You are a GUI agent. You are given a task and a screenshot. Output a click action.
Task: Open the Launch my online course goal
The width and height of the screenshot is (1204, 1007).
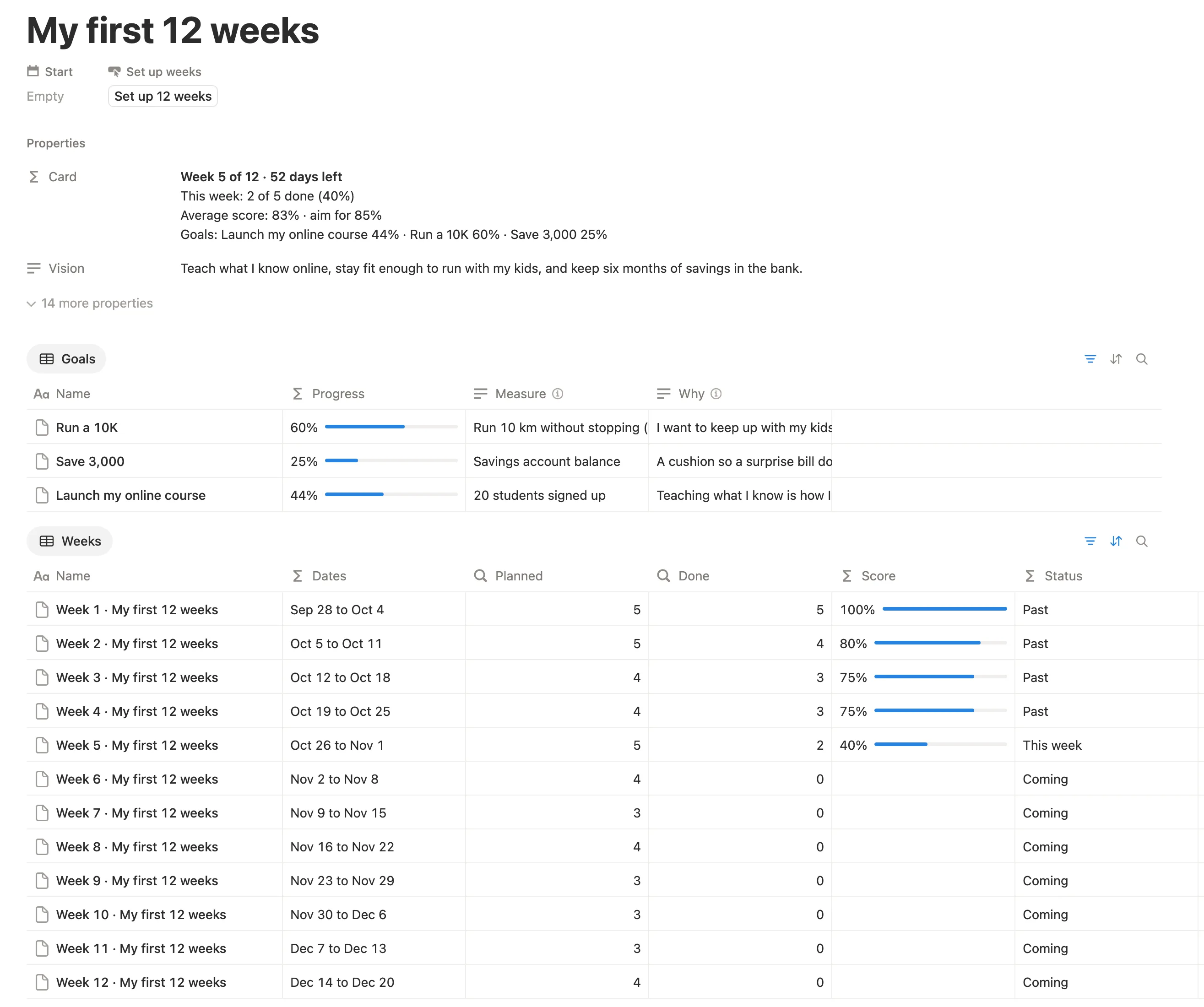131,495
